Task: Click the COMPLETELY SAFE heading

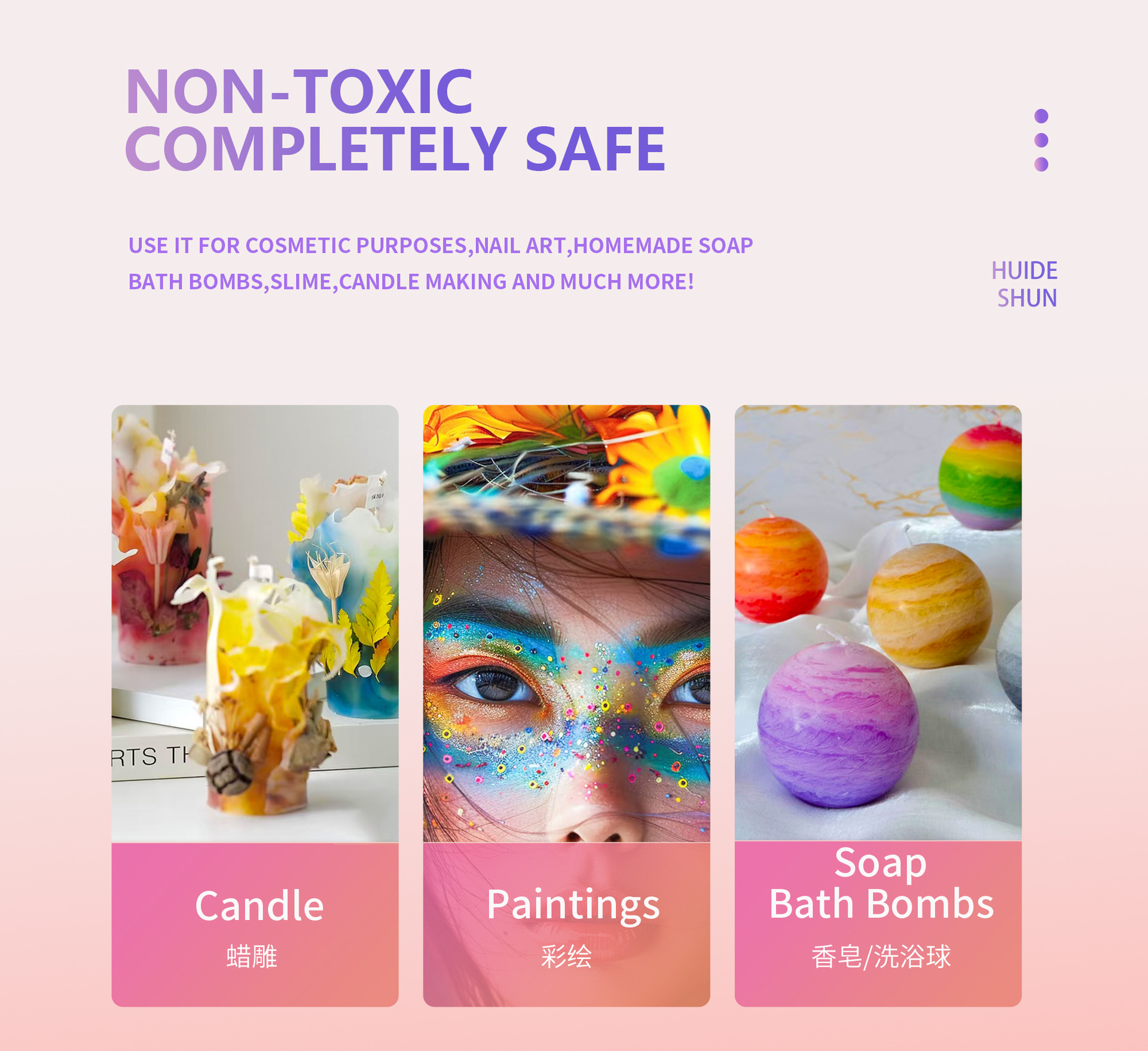Action: [395, 149]
